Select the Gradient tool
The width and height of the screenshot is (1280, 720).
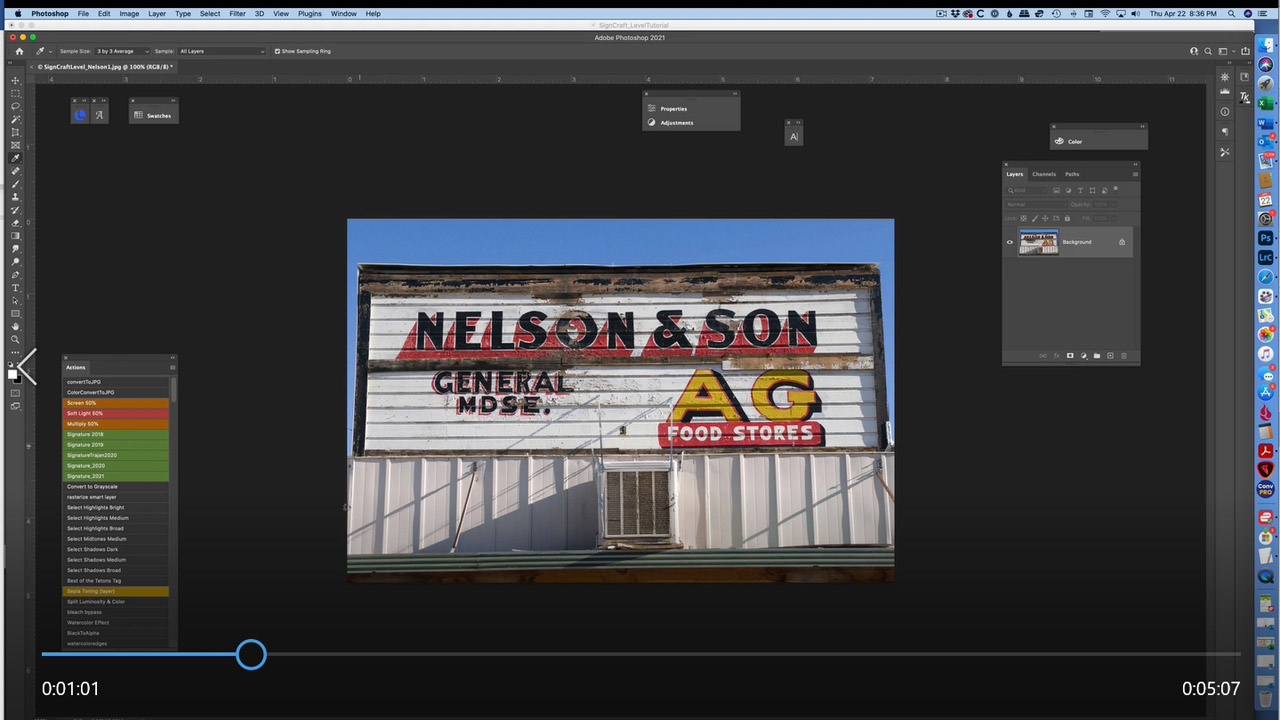[14, 236]
